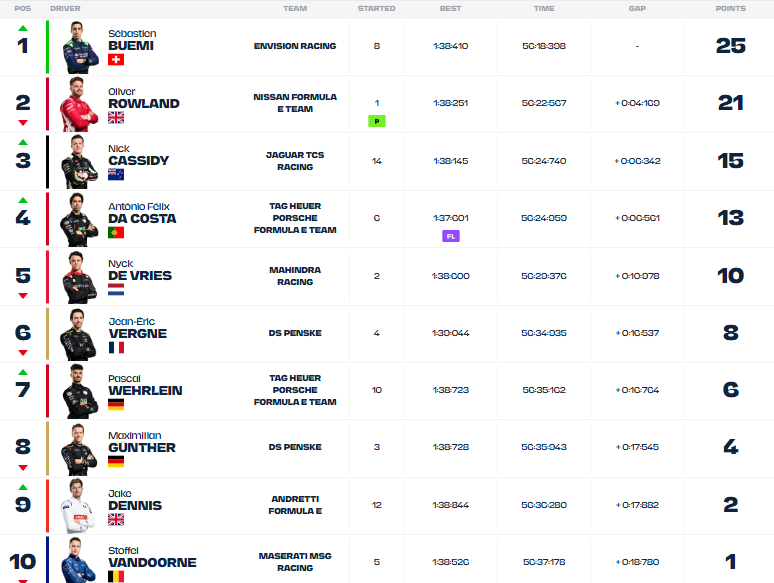Select the POINTS column header
Viewport: 774px width, 583px height.
point(731,8)
